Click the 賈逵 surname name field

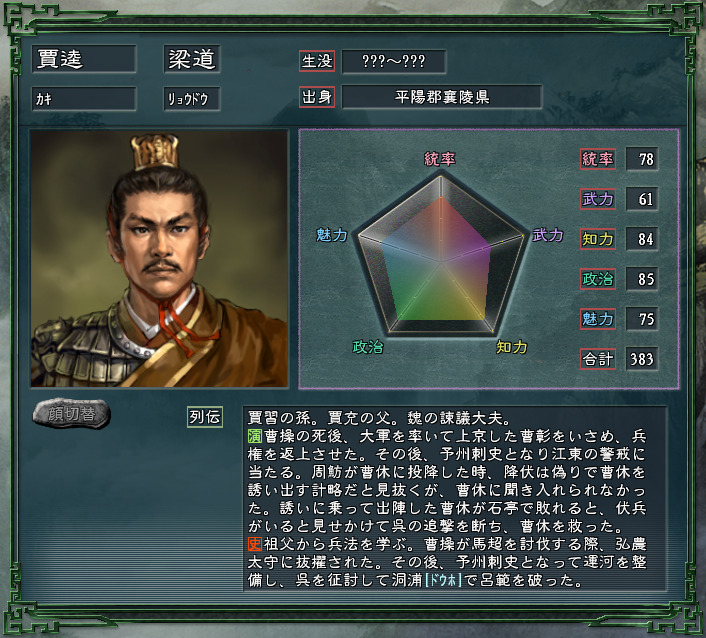[84, 59]
